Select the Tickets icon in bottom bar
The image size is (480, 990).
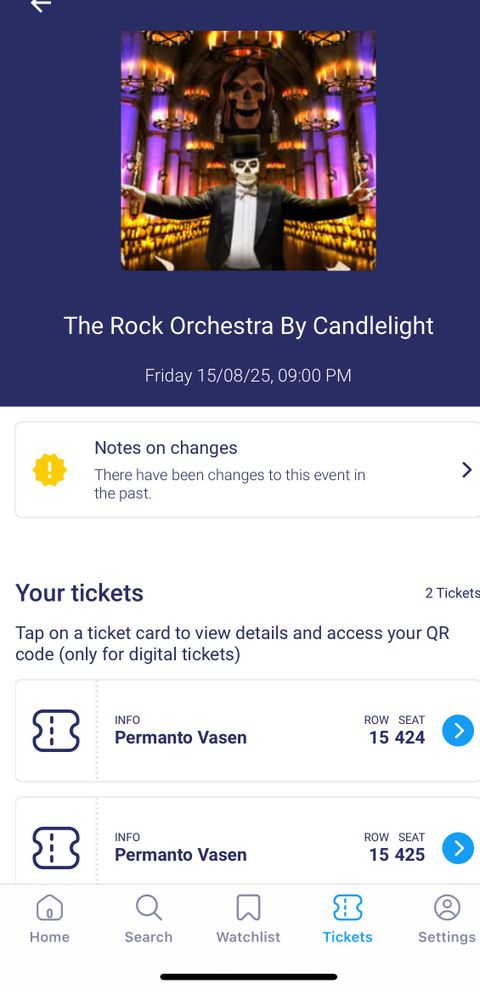pyautogui.click(x=347, y=907)
